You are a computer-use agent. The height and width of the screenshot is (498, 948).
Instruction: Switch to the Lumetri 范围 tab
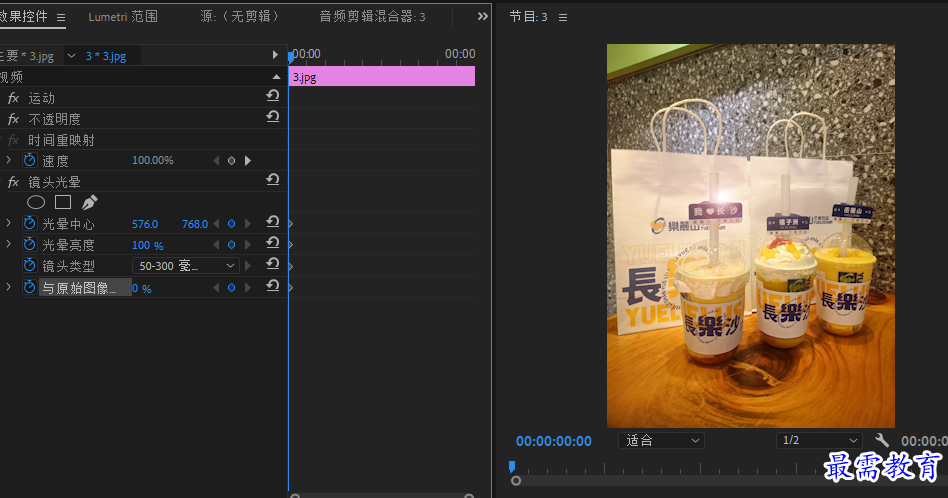(x=123, y=17)
